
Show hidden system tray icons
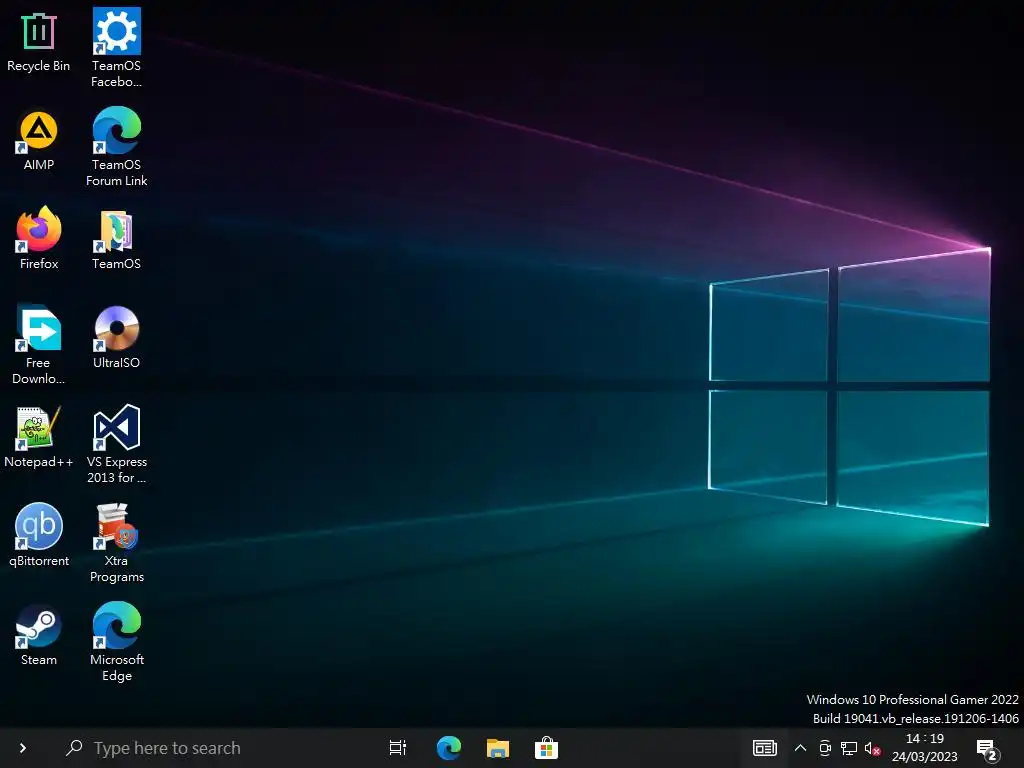(x=800, y=748)
